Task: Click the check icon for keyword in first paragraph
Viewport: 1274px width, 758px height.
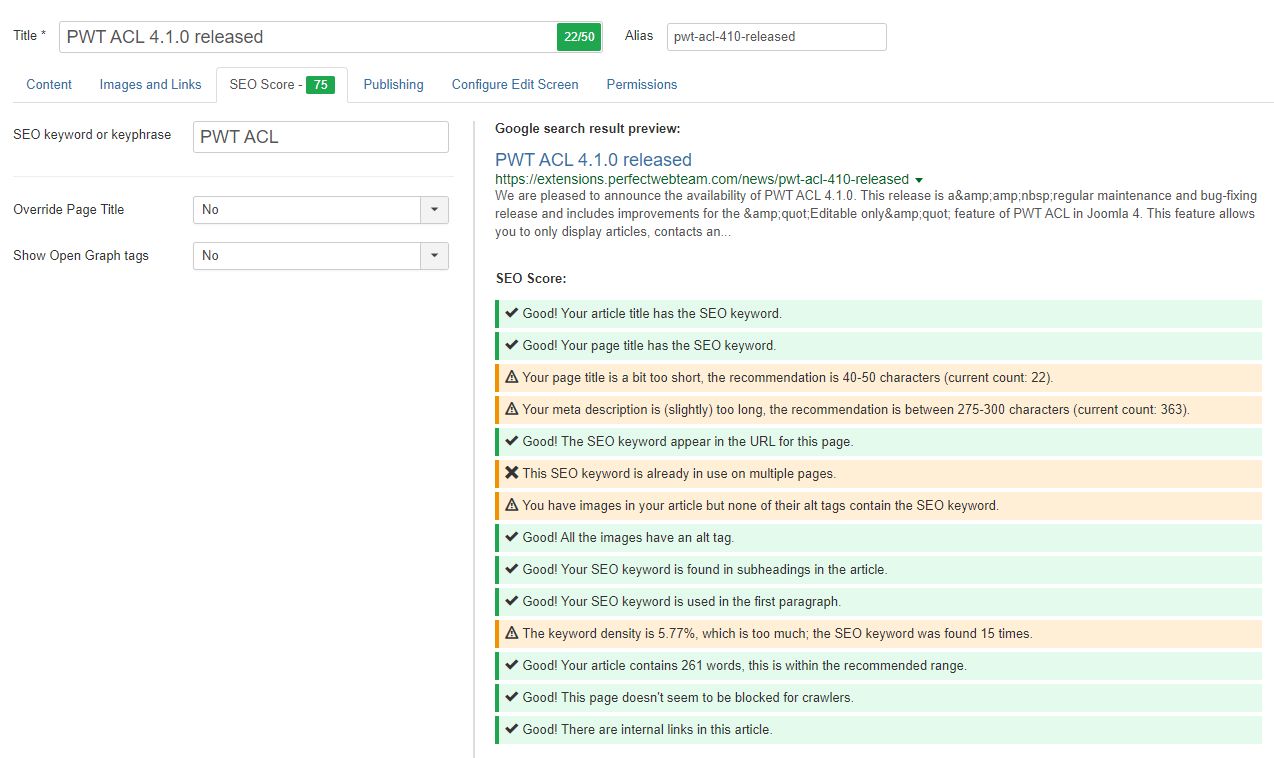Action: [512, 601]
